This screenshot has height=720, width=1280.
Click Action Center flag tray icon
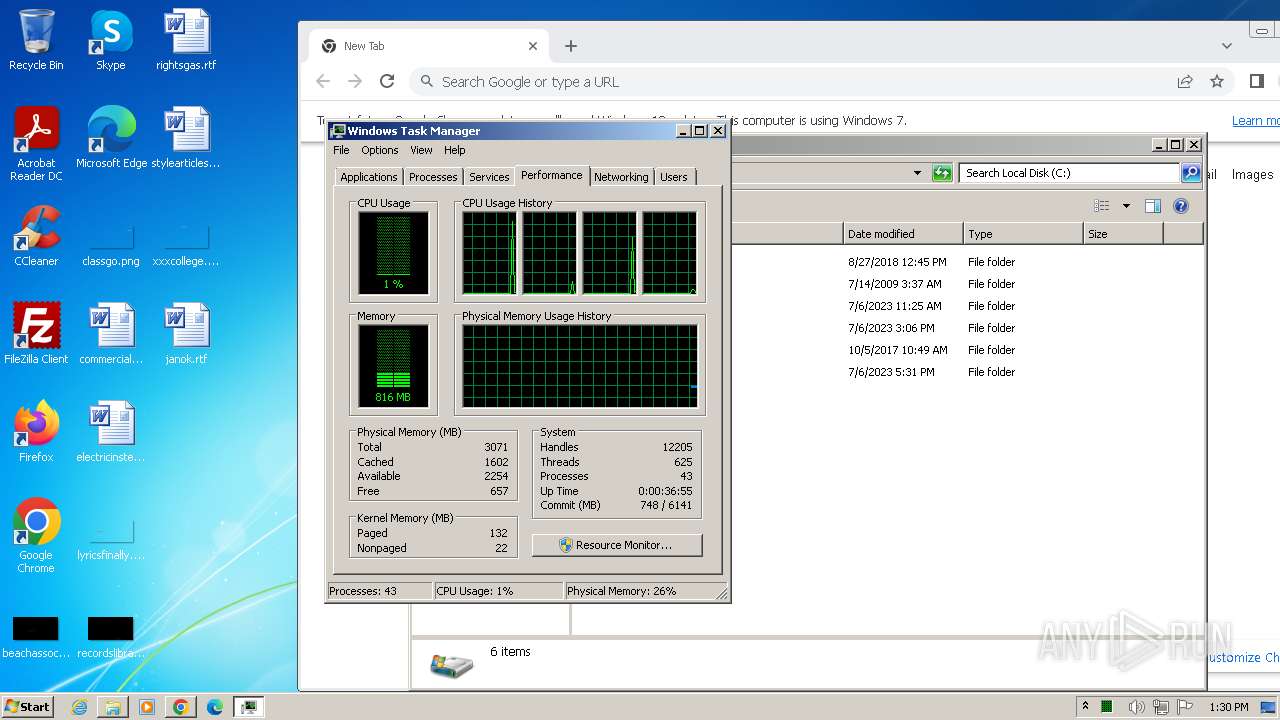coord(1184,707)
